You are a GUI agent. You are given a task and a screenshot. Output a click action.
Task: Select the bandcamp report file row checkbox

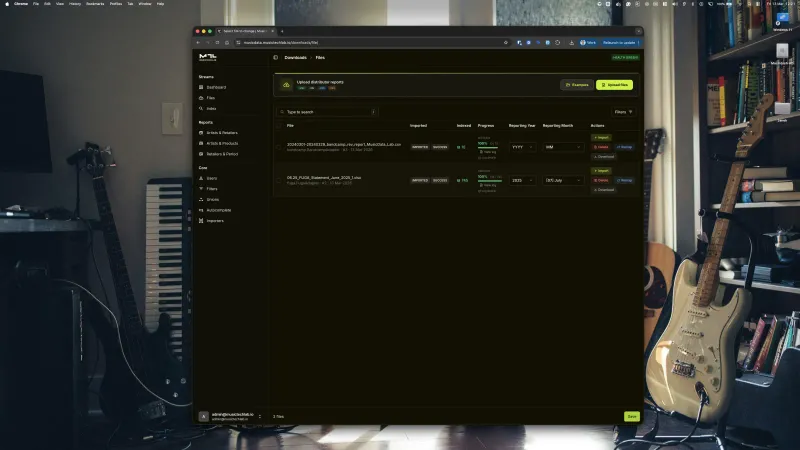point(279,147)
